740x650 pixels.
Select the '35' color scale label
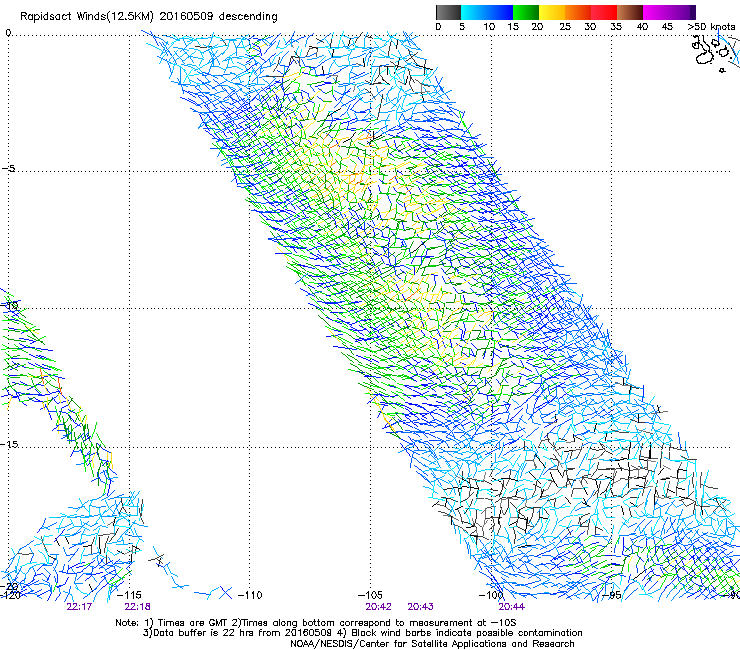[x=616, y=27]
